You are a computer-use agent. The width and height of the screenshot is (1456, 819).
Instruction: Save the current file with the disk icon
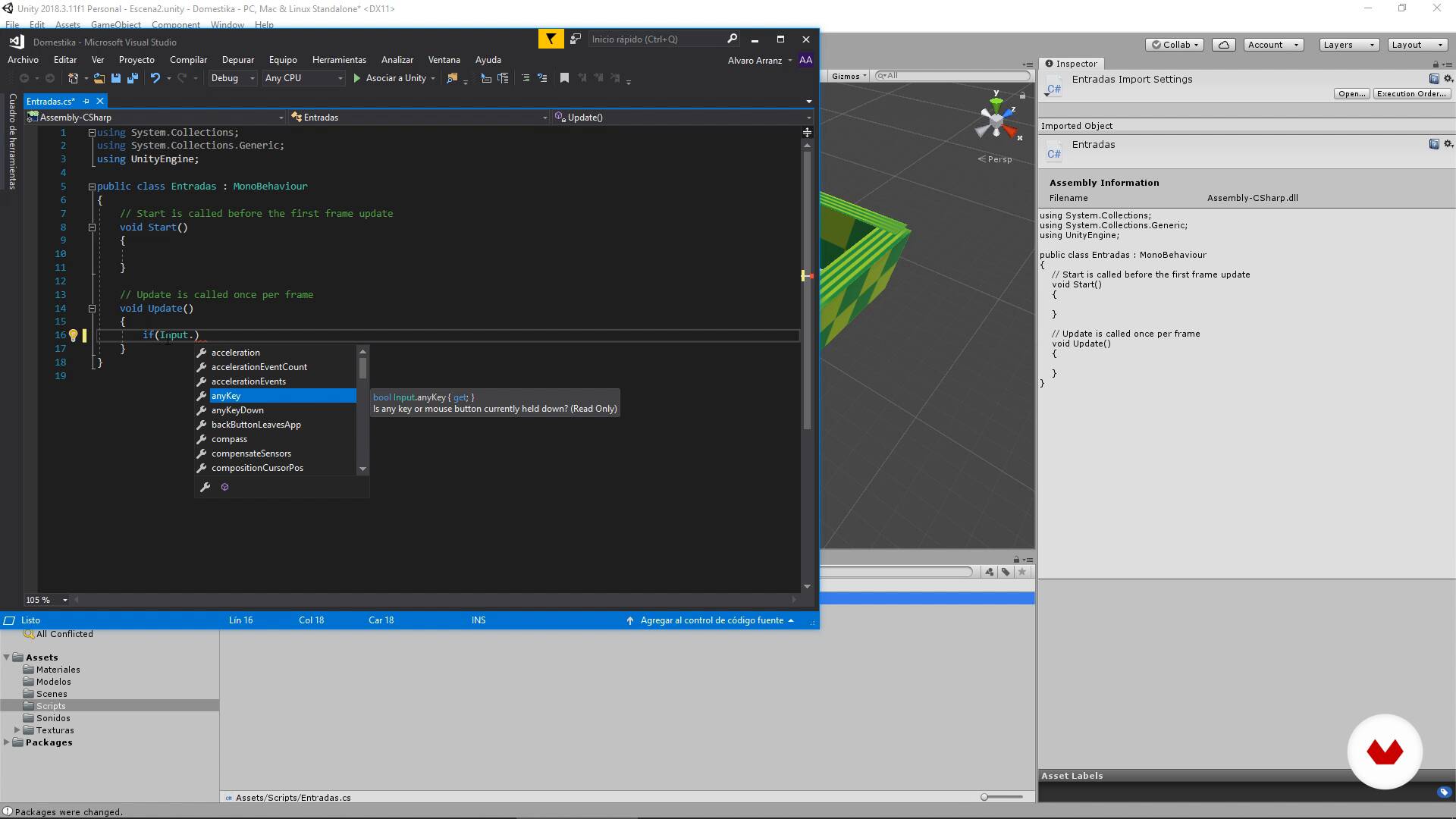pos(116,78)
